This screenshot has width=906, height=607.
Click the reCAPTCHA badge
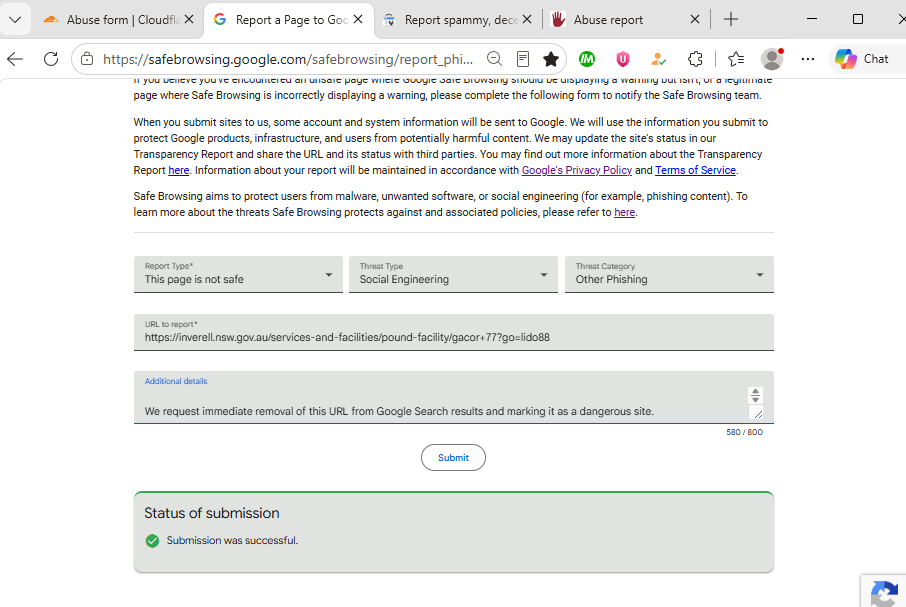883,591
